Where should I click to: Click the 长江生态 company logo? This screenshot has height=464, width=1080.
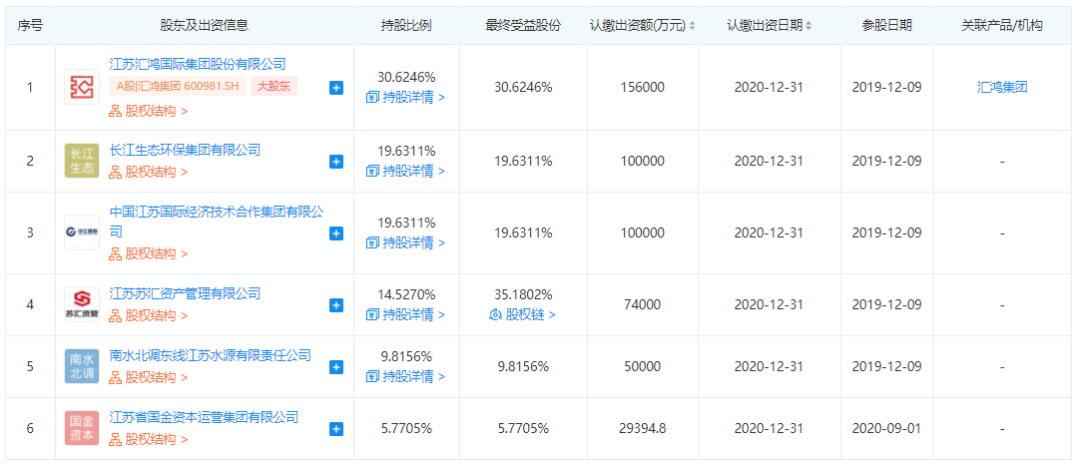(x=82, y=161)
